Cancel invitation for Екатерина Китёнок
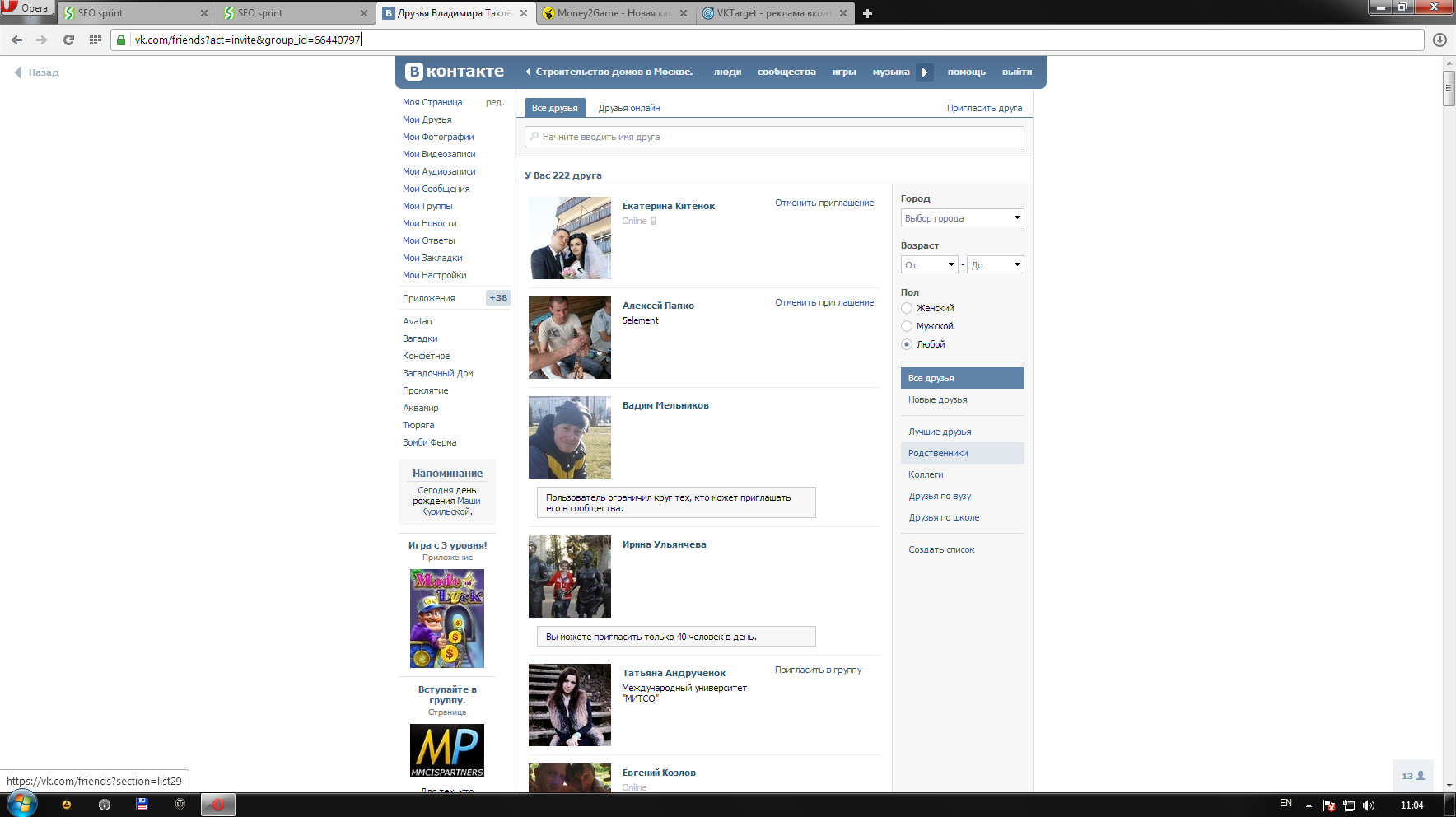1456x817 pixels. tap(824, 203)
